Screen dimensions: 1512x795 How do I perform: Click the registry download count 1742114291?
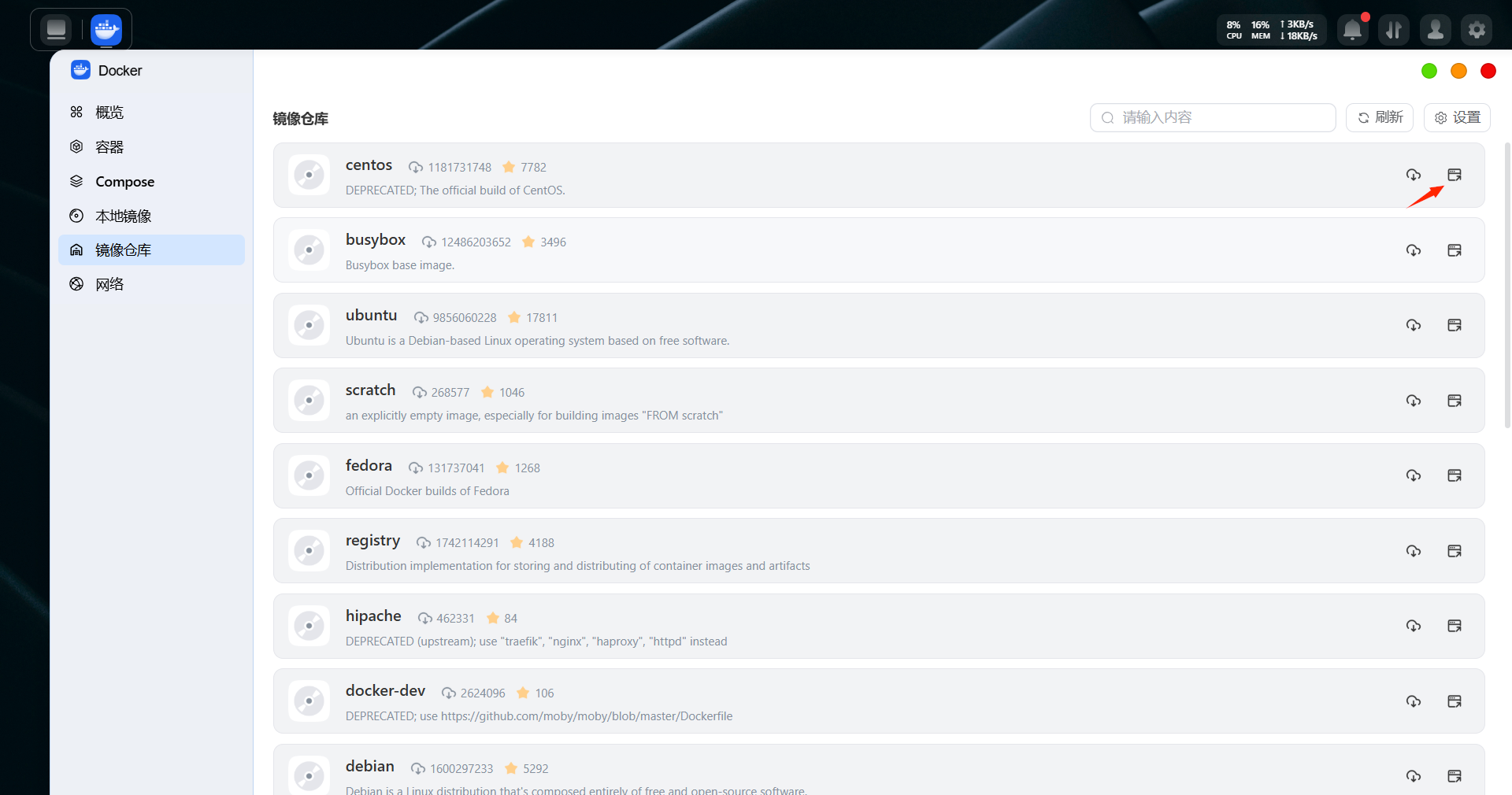click(467, 543)
